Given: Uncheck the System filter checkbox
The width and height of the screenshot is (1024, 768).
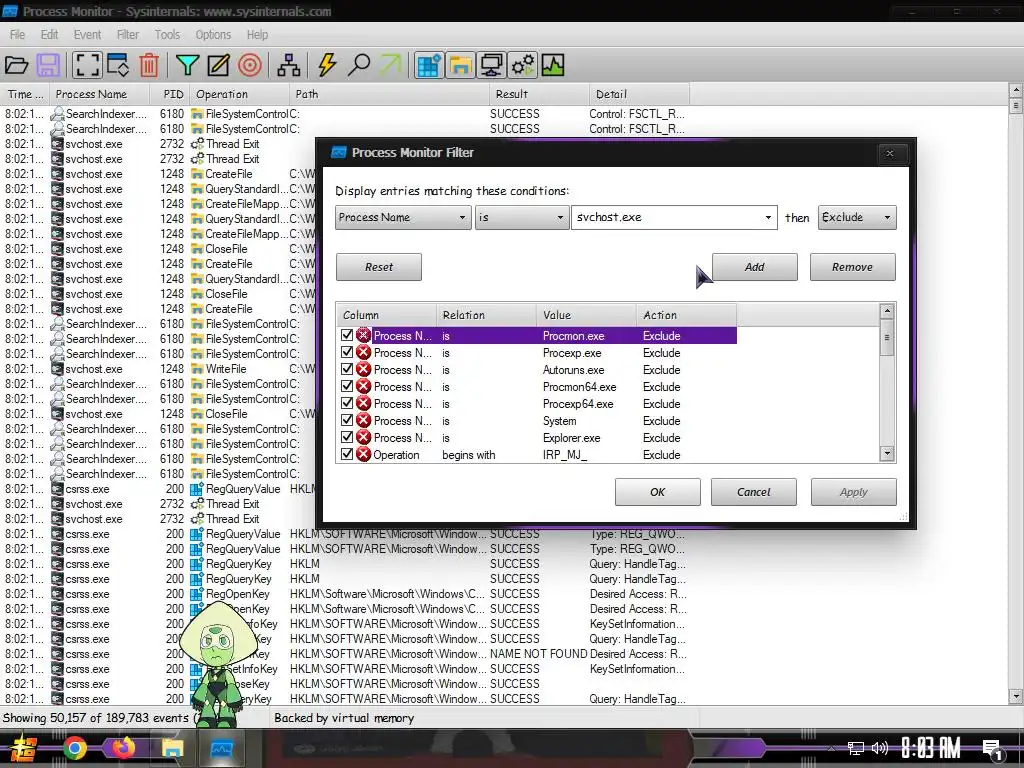Looking at the screenshot, I should point(347,420).
